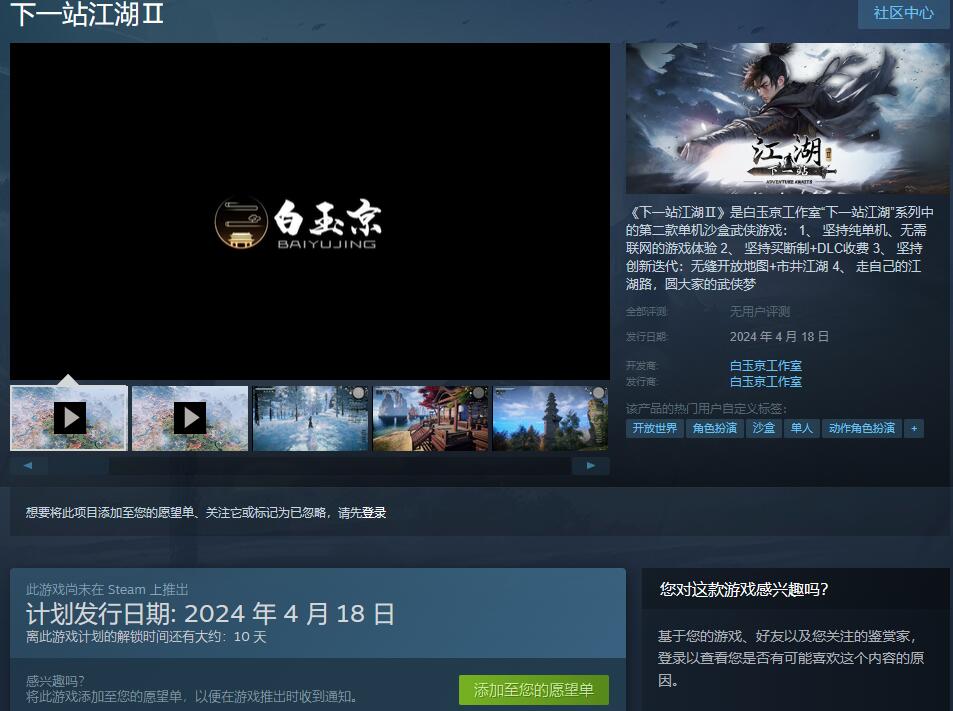Open the snowy forest screenshot thumbnail
The image size is (953, 711).
(x=310, y=418)
